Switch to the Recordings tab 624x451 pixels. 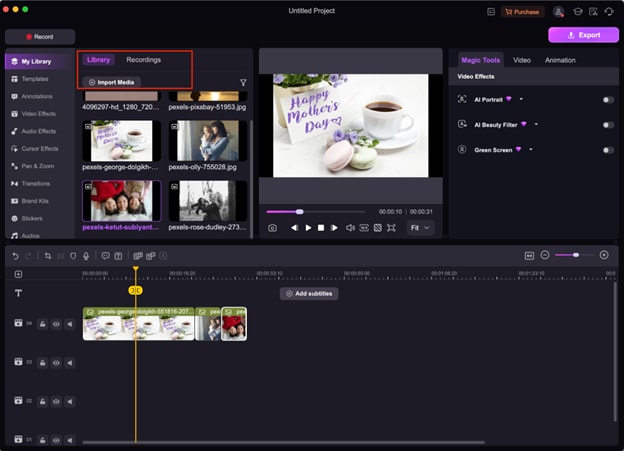[143, 60]
